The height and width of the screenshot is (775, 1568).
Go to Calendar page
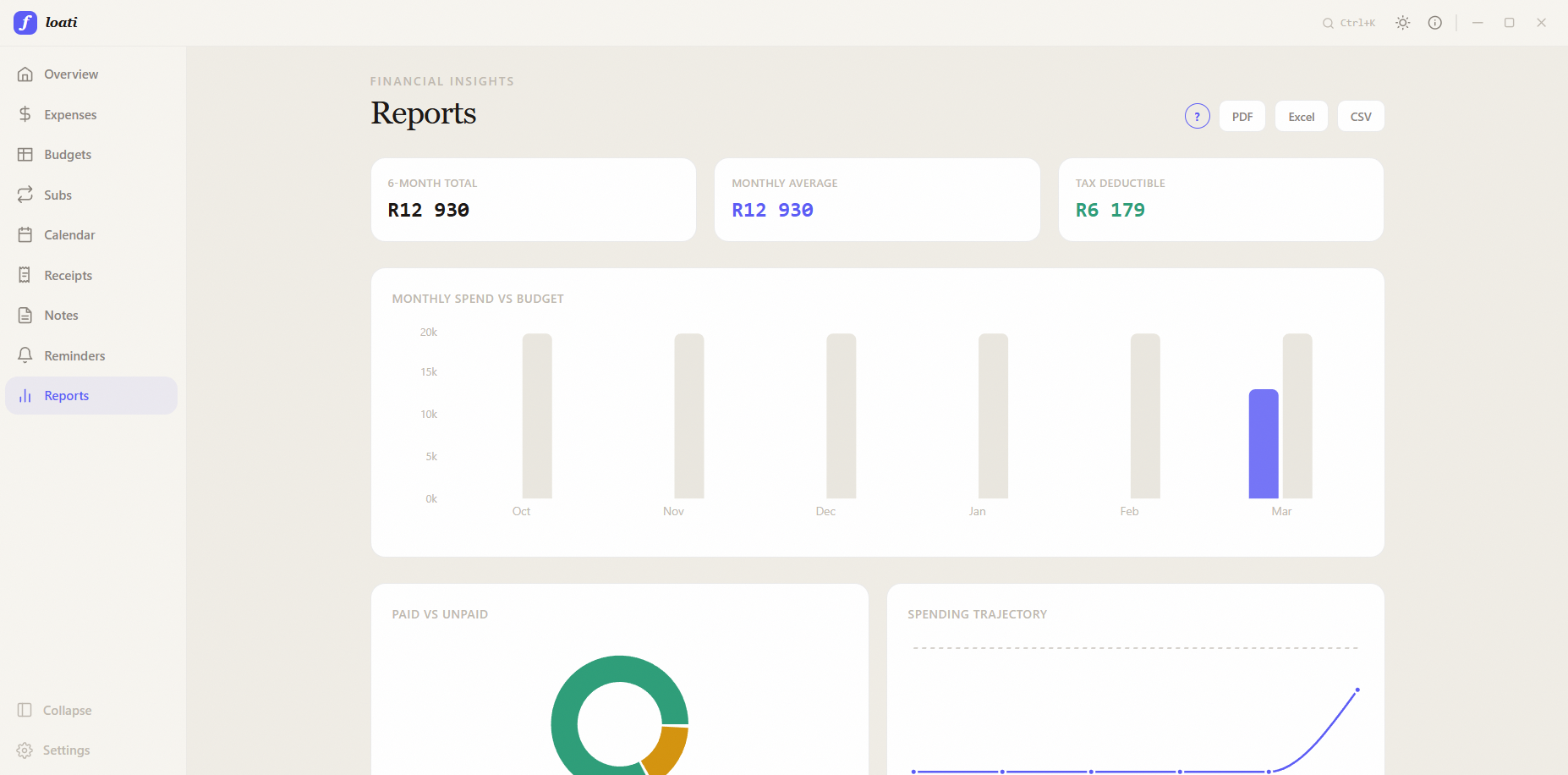tap(91, 235)
